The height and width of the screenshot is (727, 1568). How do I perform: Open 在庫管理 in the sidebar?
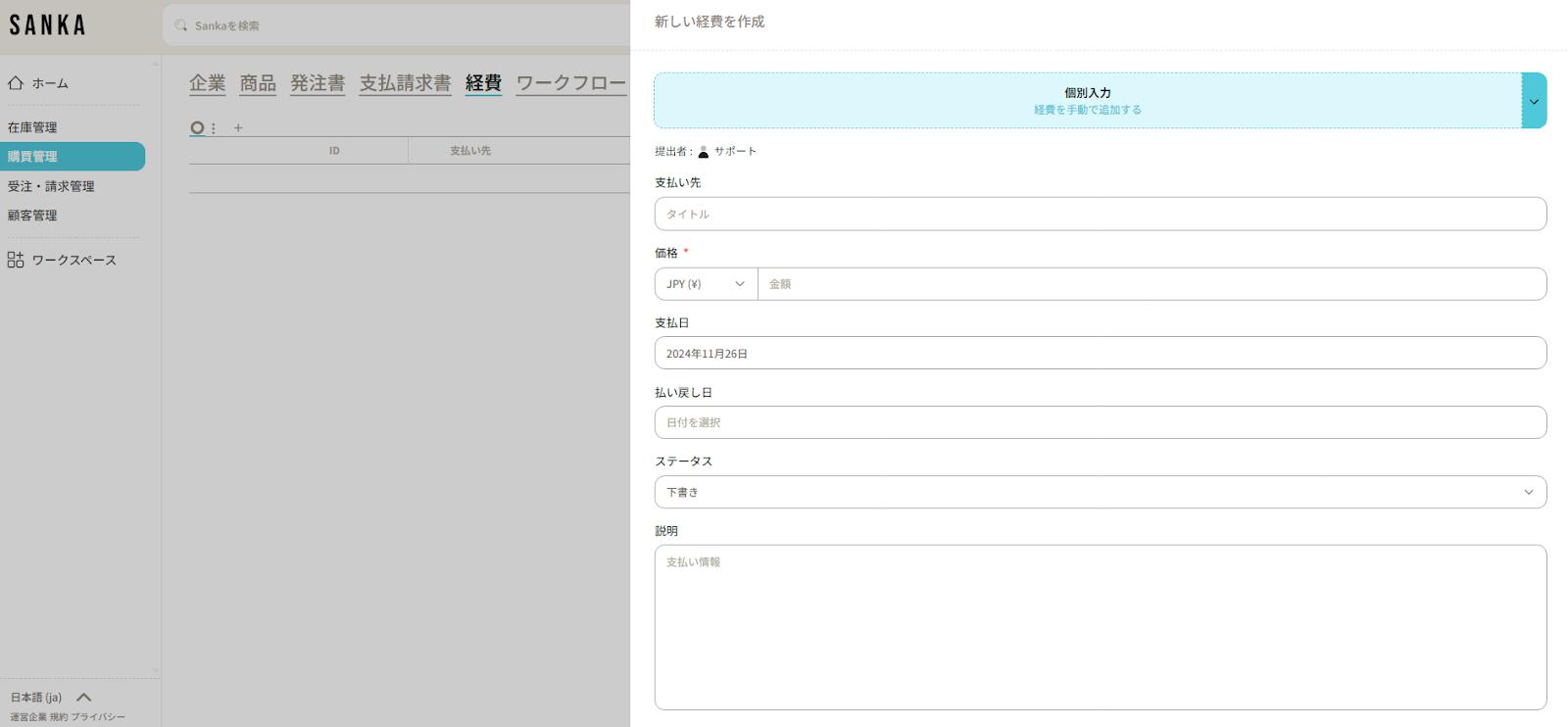pos(32,127)
